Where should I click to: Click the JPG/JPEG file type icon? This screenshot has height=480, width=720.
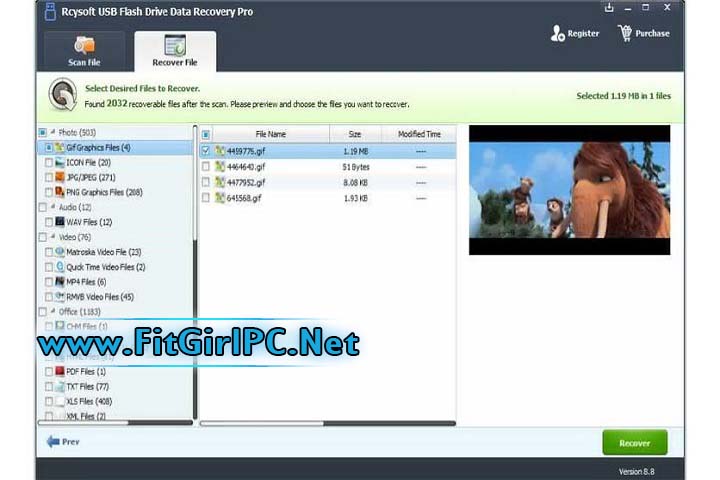pos(60,177)
